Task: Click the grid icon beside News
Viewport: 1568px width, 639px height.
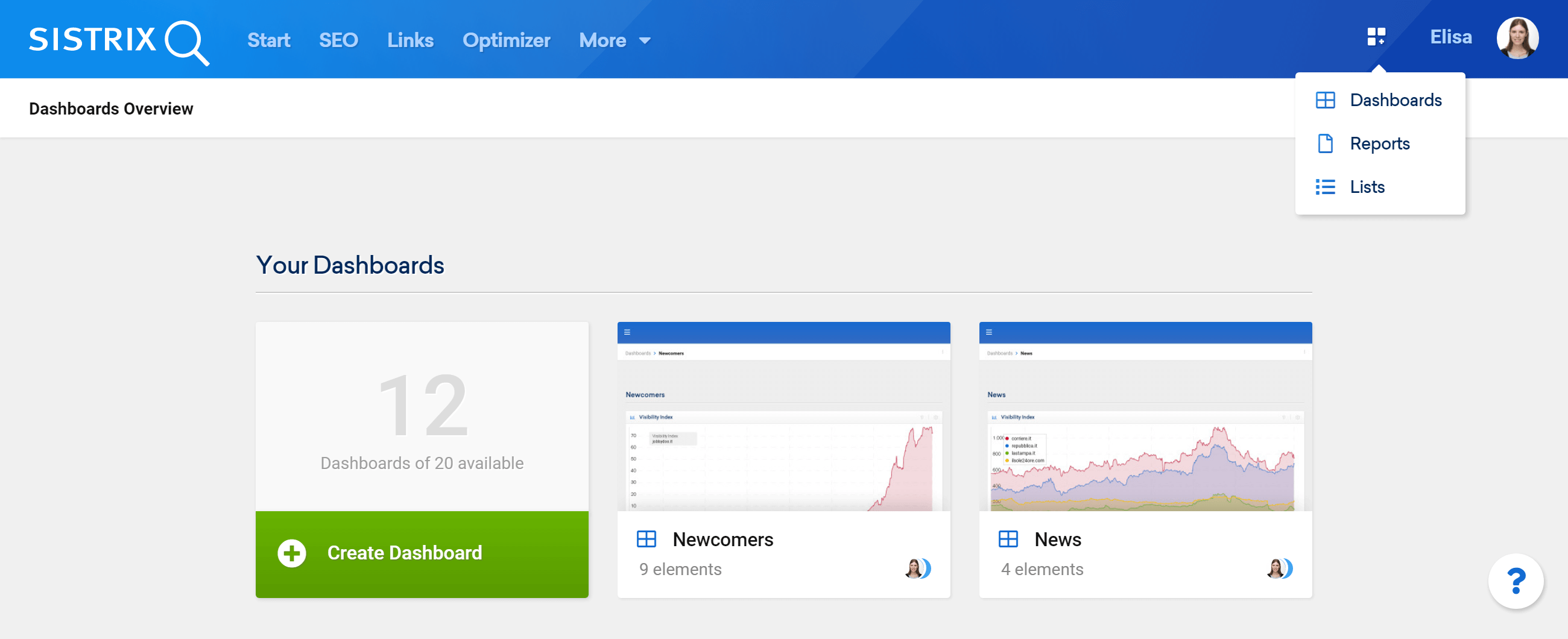Action: point(1008,539)
